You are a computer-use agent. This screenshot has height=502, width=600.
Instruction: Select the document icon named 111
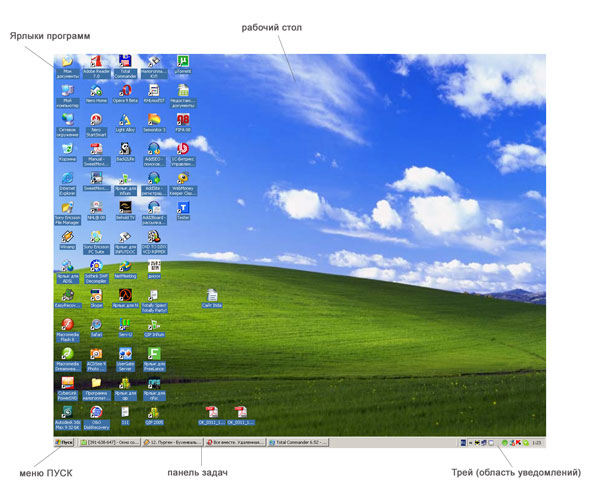tap(125, 415)
